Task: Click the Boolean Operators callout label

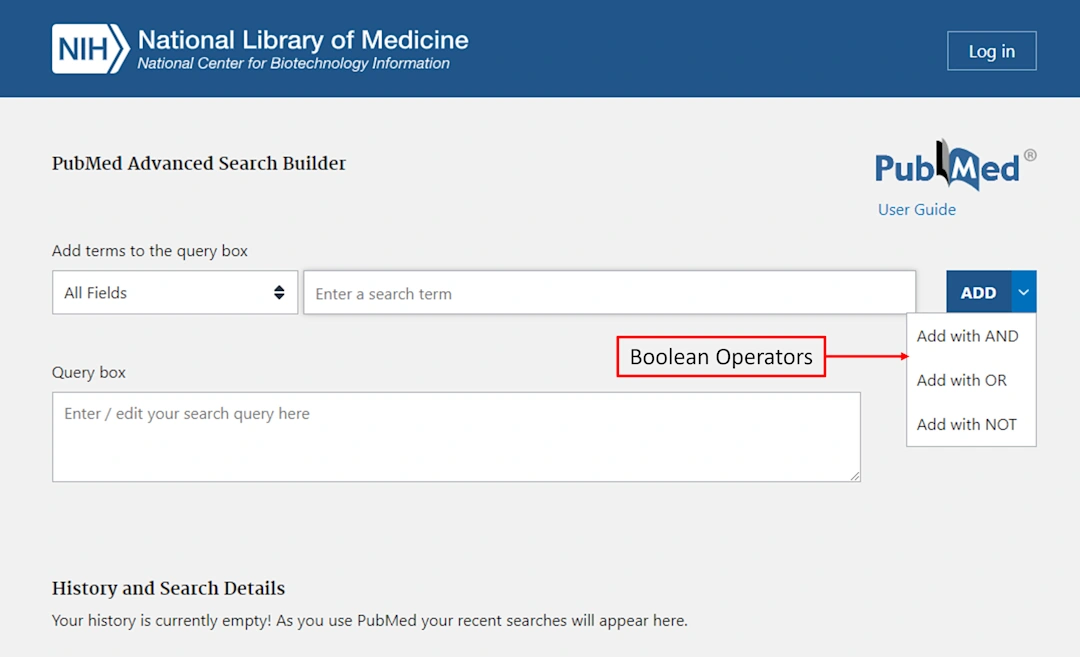Action: click(x=720, y=356)
